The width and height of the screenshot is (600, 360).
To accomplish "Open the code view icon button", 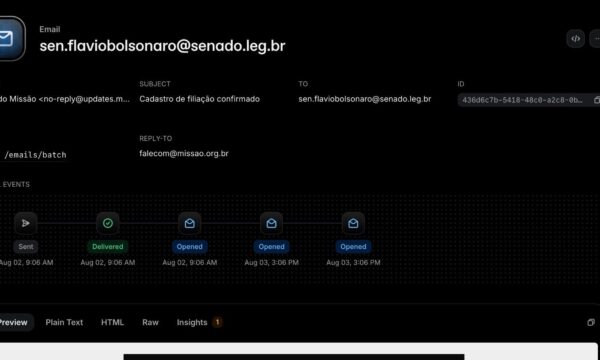I will pos(575,39).
